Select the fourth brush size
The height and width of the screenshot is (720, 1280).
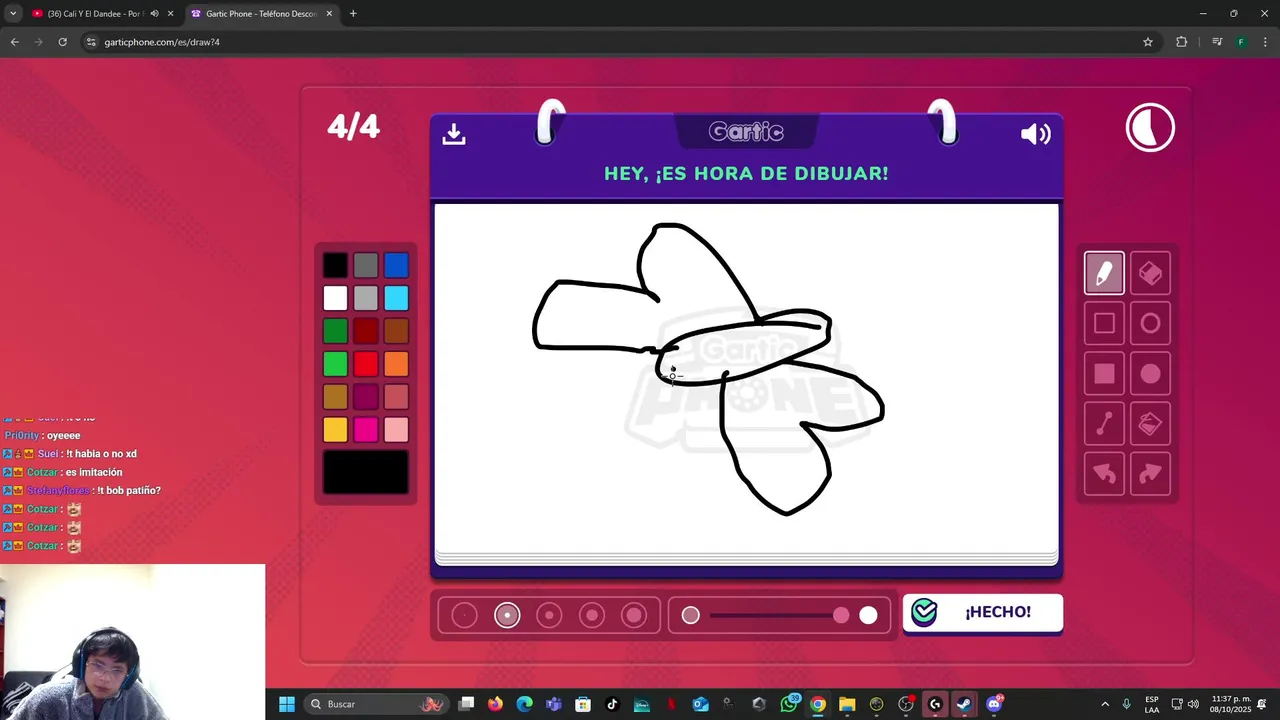[592, 616]
